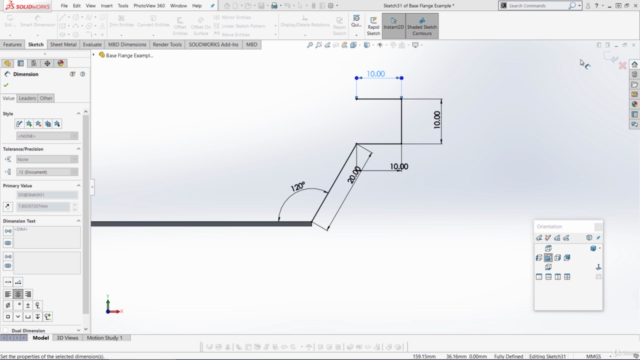Pin the Orientation dialog
The width and height of the screenshot is (640, 360).
coord(598,238)
